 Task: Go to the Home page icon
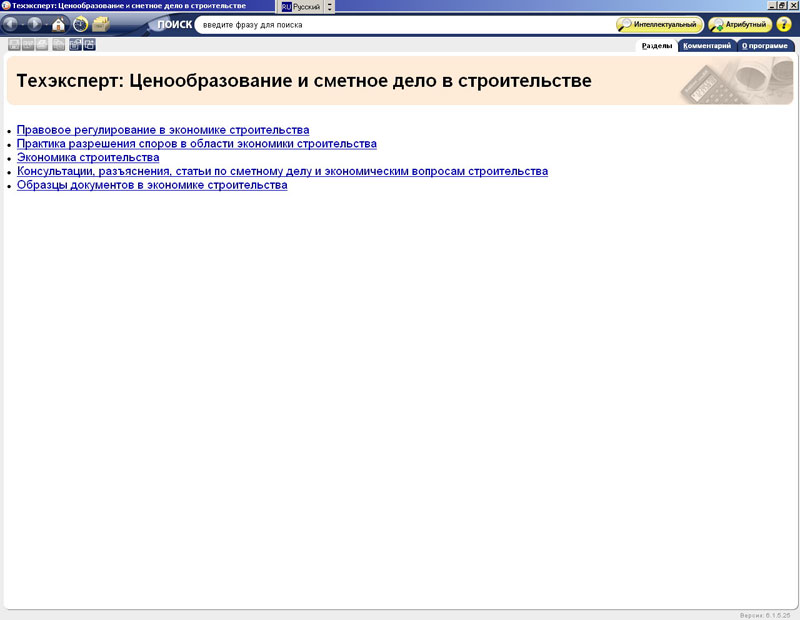coord(58,24)
